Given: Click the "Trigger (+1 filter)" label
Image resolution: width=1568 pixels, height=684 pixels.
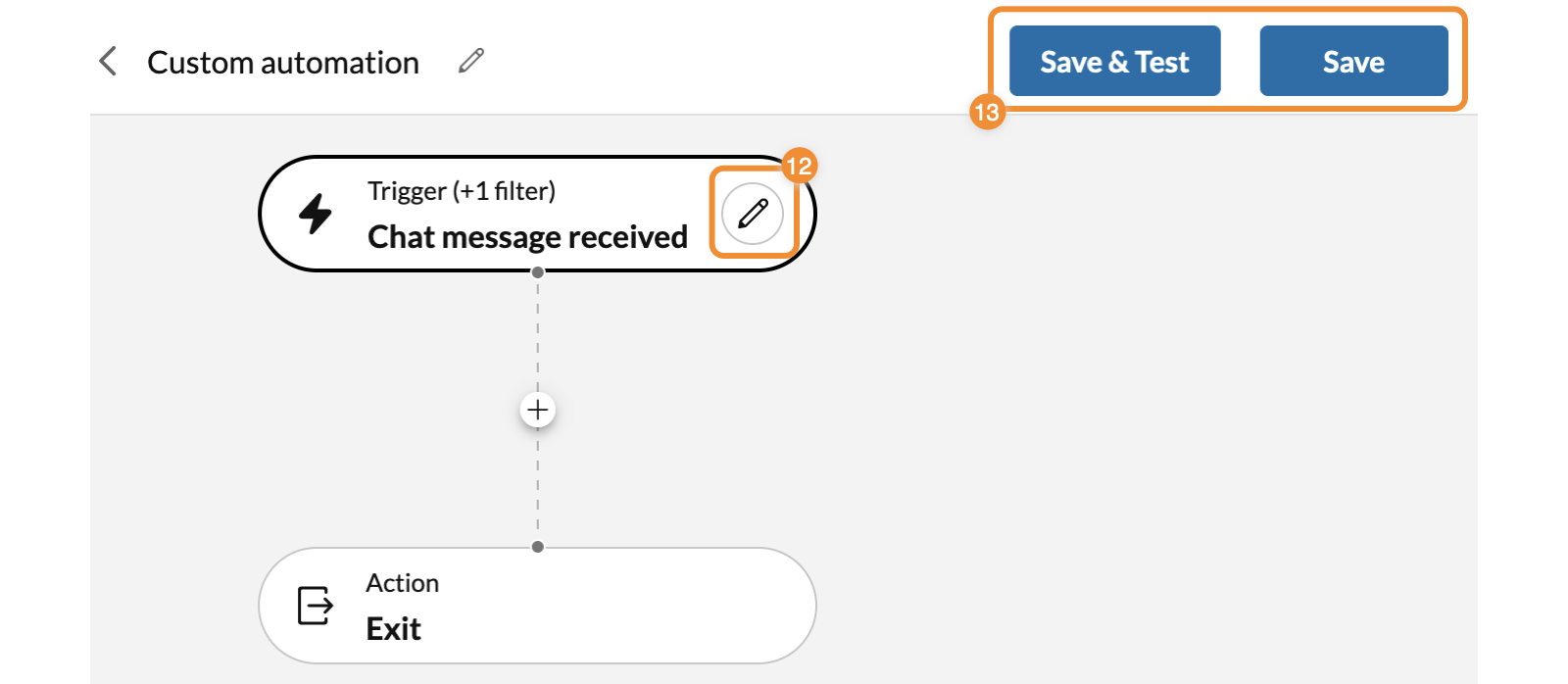Looking at the screenshot, I should (462, 191).
